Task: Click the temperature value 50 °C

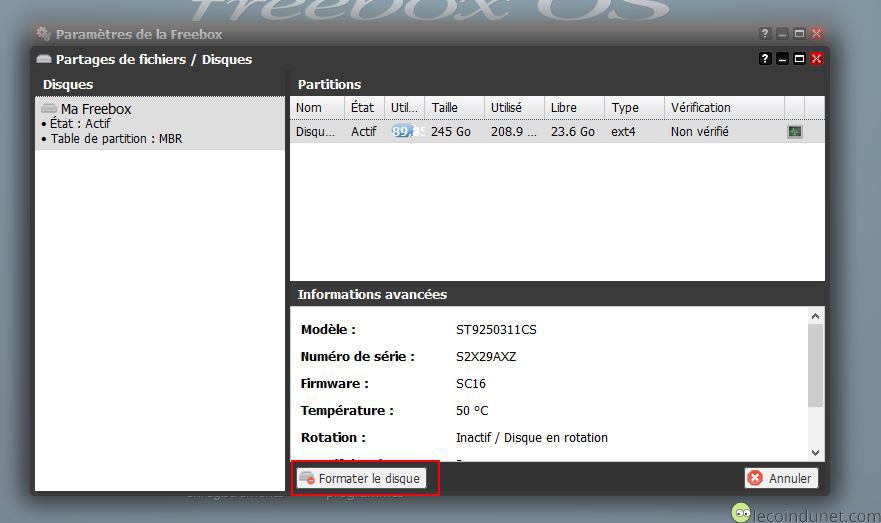Action: click(472, 411)
